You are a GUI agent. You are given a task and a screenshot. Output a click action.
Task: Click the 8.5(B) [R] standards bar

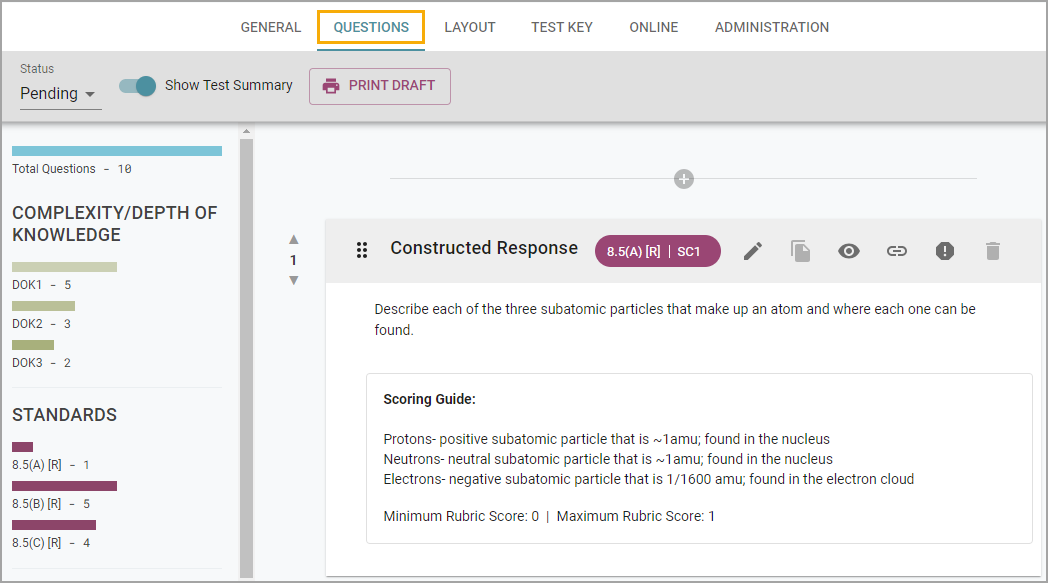tap(64, 486)
